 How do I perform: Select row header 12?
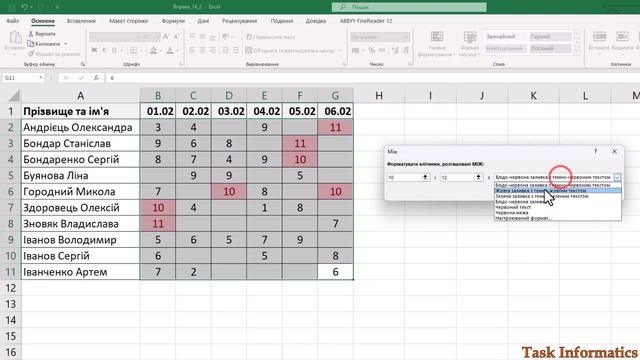coord(10,288)
